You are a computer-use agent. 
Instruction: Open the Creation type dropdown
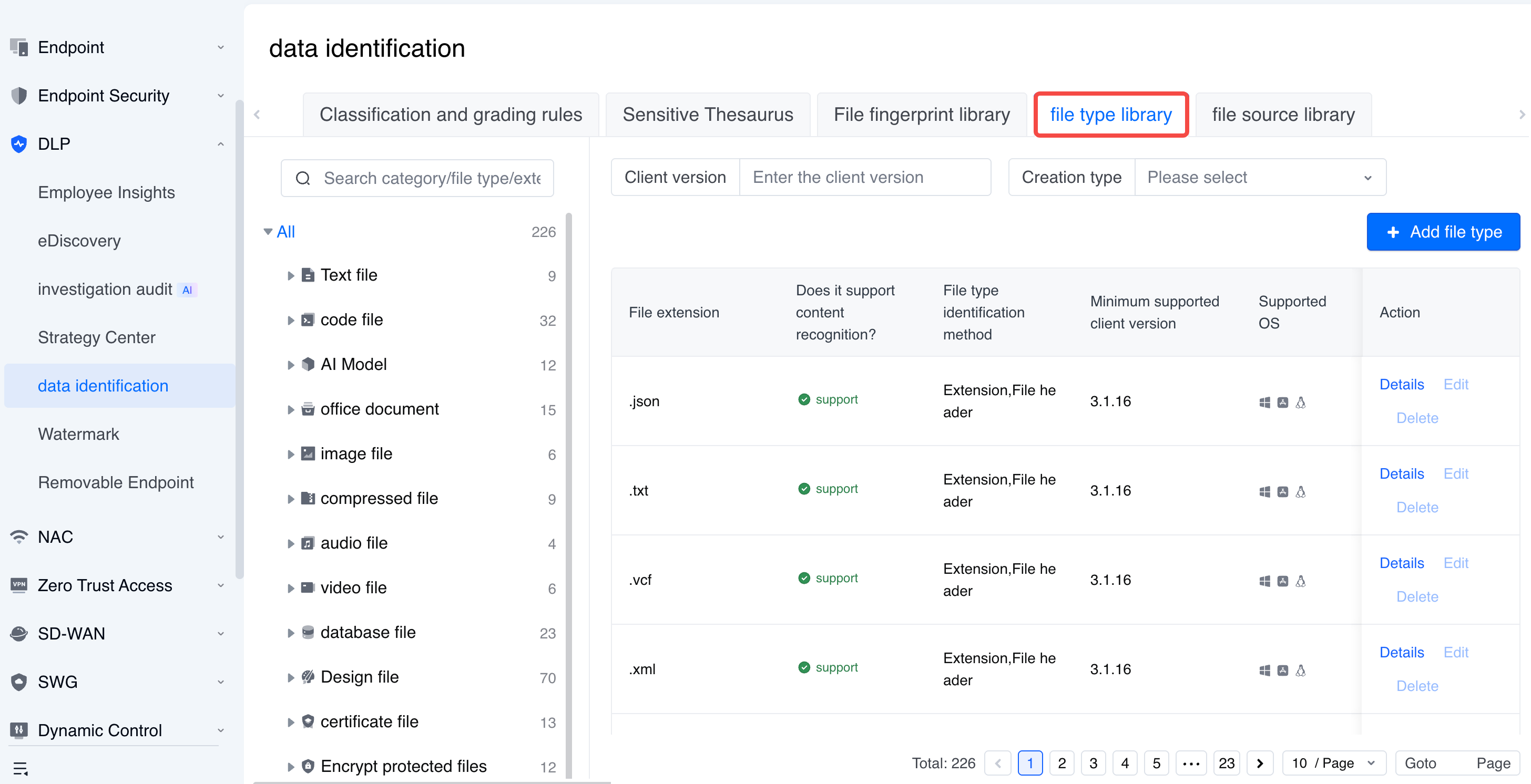tap(1259, 177)
